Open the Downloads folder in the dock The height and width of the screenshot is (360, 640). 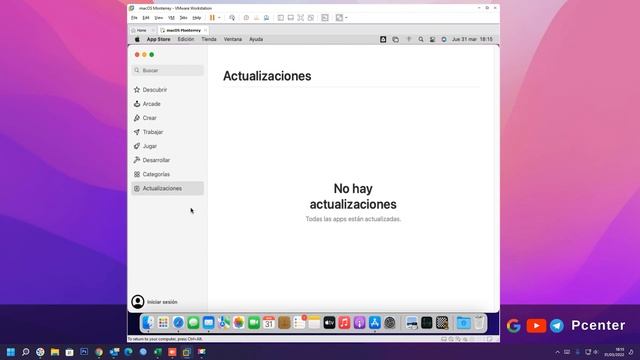point(464,323)
